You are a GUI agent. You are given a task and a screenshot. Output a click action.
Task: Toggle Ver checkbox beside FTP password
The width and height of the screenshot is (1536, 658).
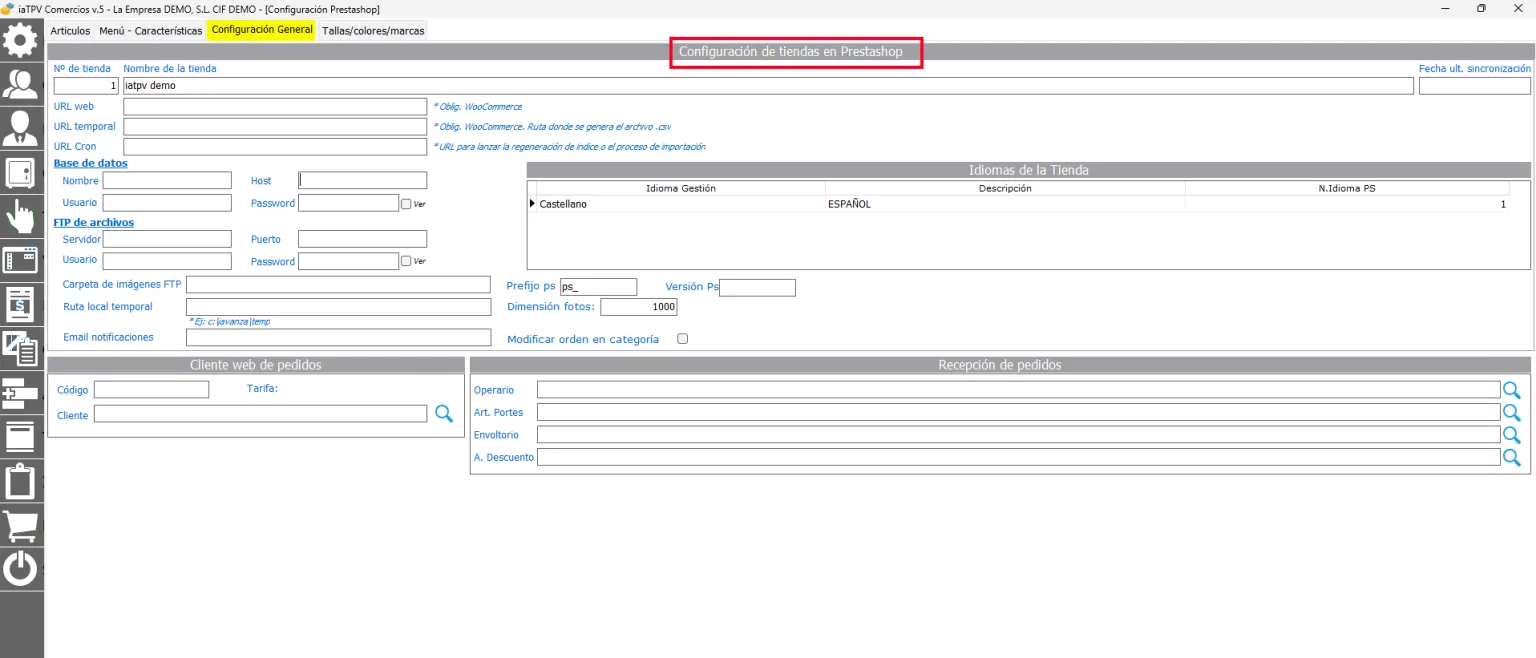pos(406,261)
